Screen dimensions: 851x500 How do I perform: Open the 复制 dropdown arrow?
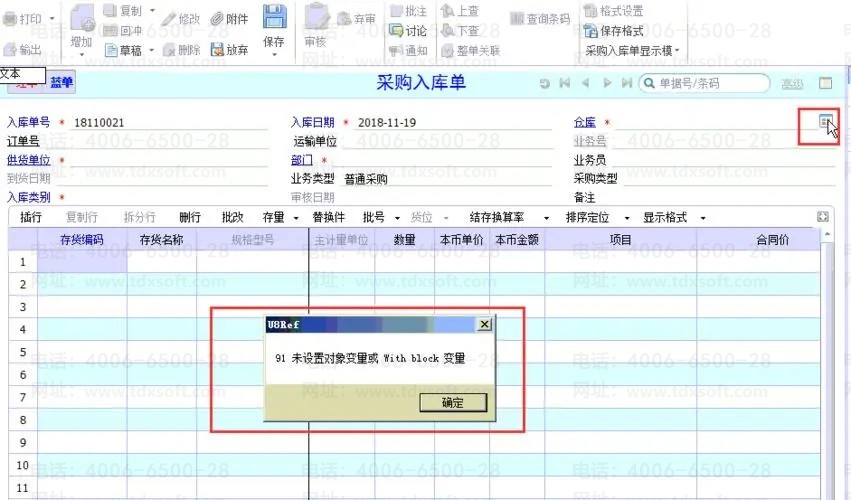[x=152, y=10]
